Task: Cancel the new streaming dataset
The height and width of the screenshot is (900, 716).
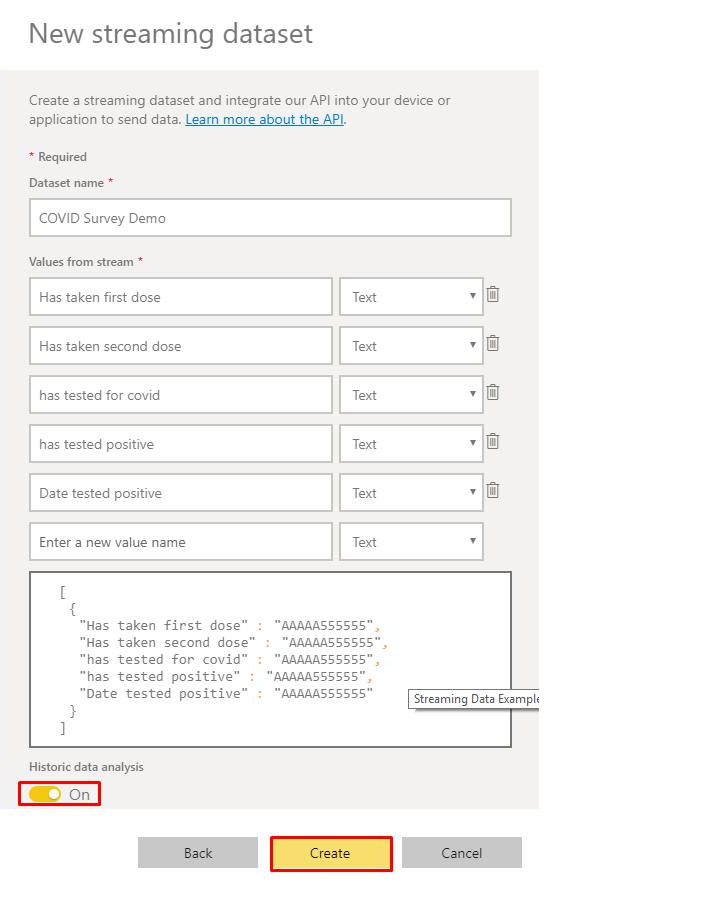Action: pyautogui.click(x=462, y=853)
